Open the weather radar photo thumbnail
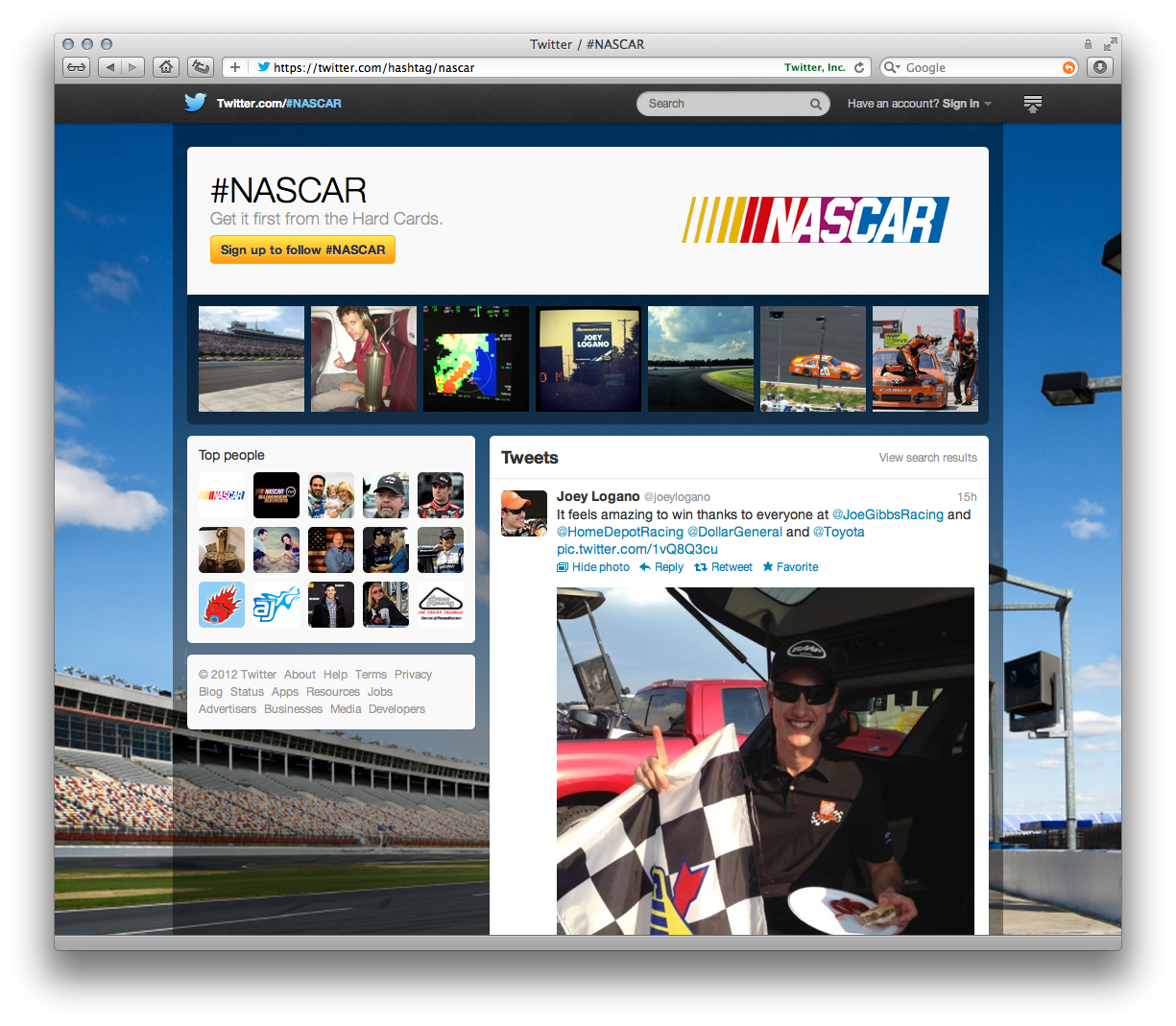The height and width of the screenshot is (1026, 1176). pyautogui.click(x=476, y=359)
